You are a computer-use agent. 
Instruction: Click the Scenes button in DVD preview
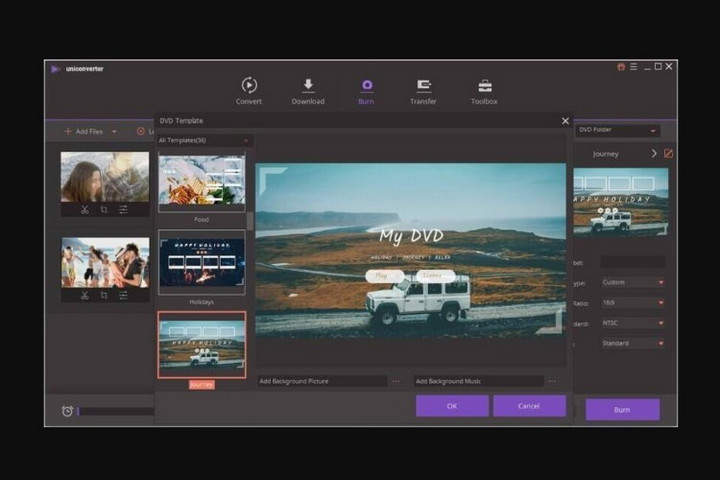point(435,276)
